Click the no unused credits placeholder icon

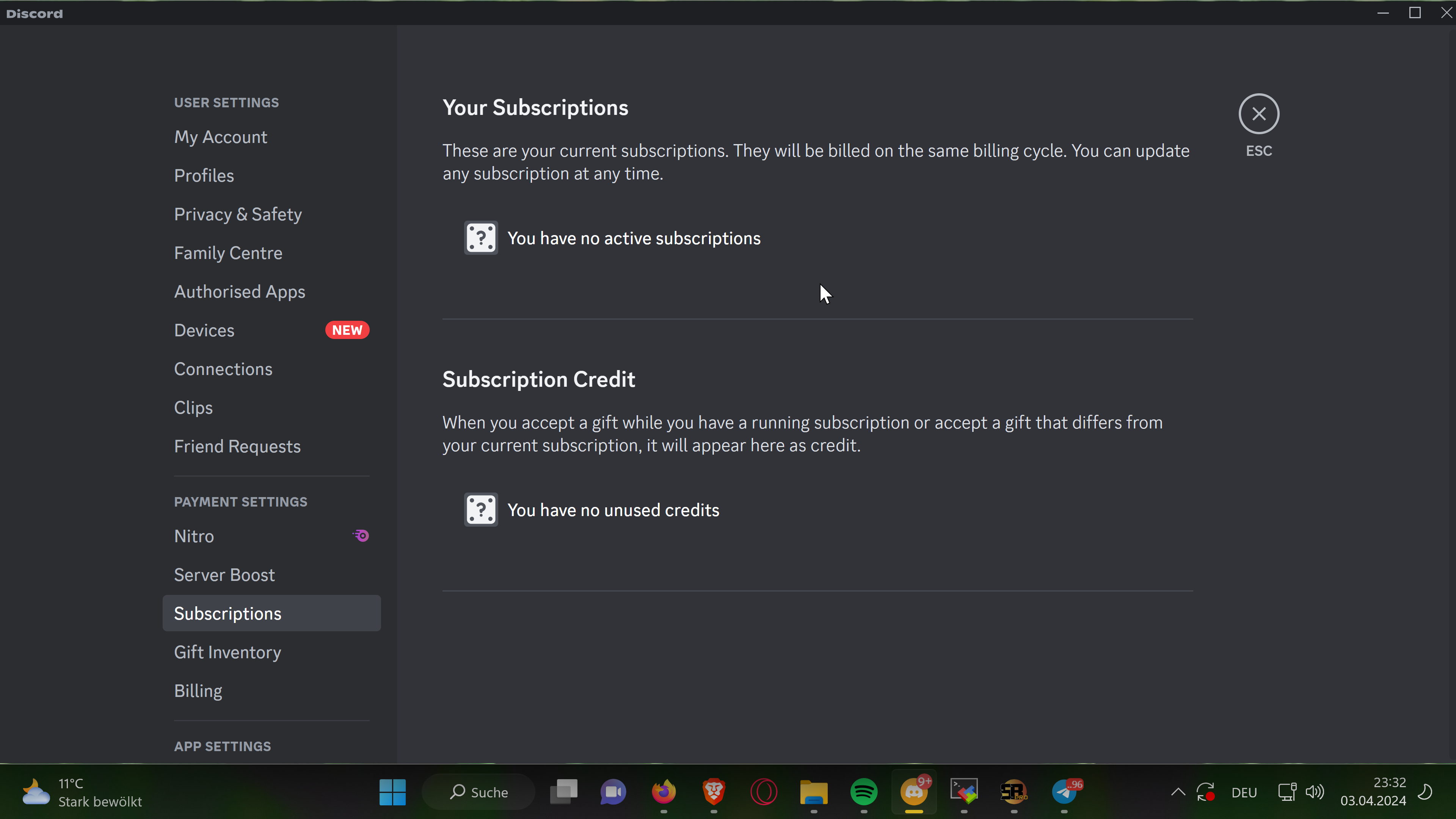[480, 510]
